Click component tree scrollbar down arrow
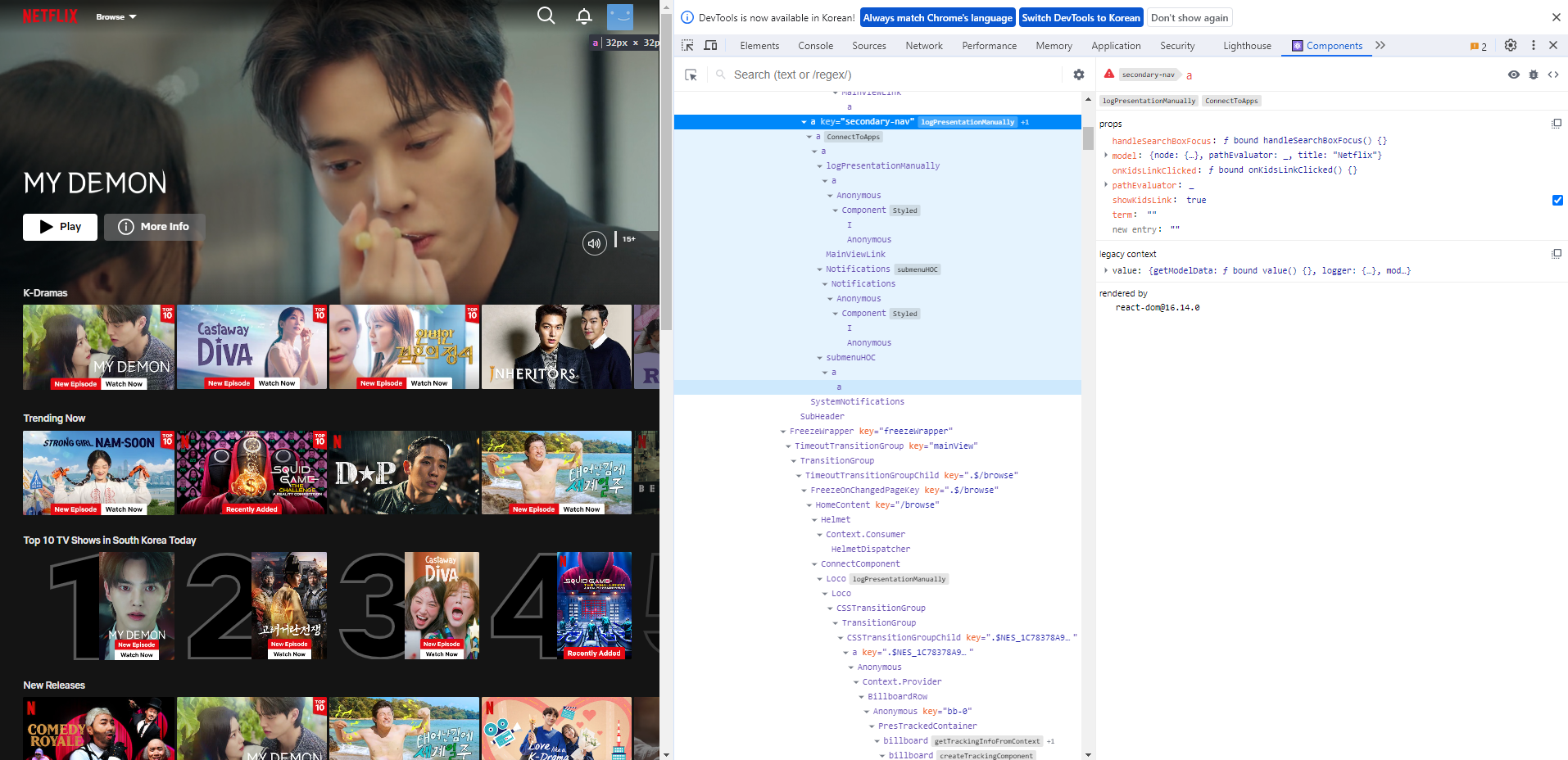 pos(1088,754)
